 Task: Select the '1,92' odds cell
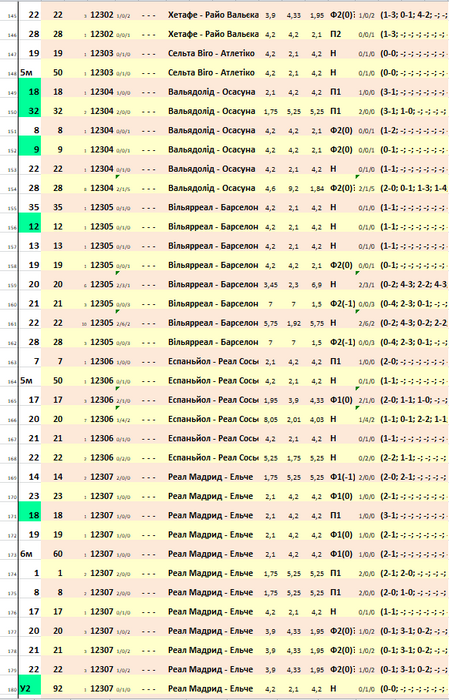pos(294,323)
